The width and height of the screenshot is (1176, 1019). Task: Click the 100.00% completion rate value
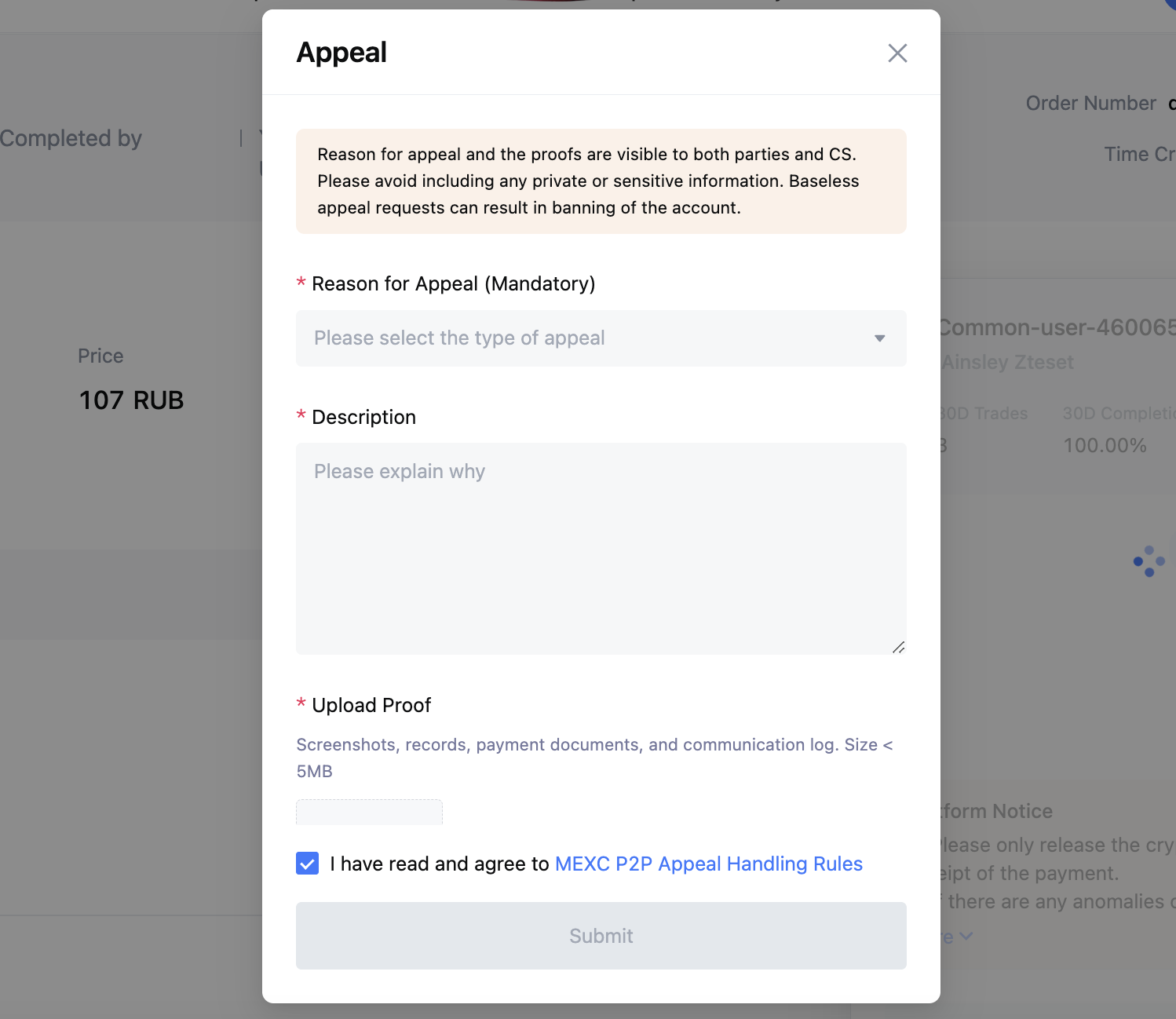(x=1105, y=445)
